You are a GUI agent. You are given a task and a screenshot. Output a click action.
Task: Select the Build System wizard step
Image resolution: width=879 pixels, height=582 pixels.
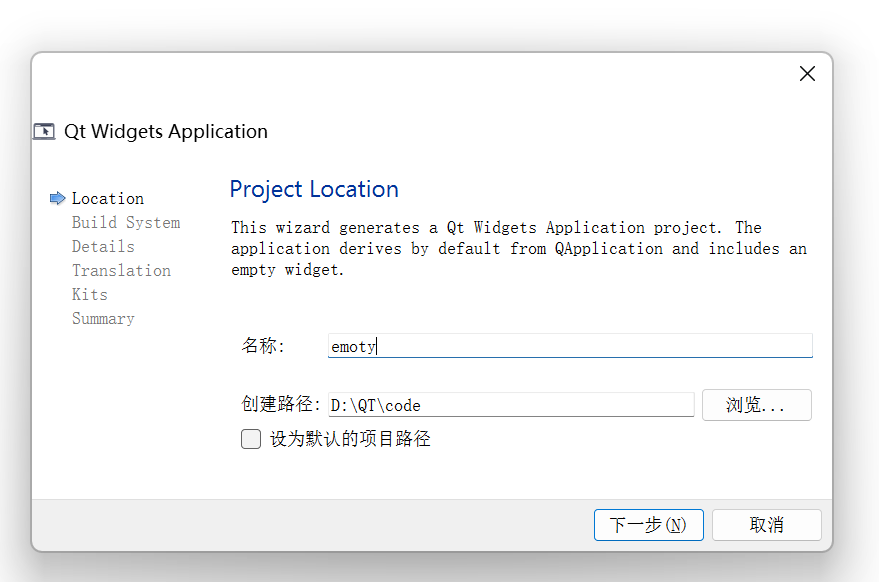coord(126,223)
